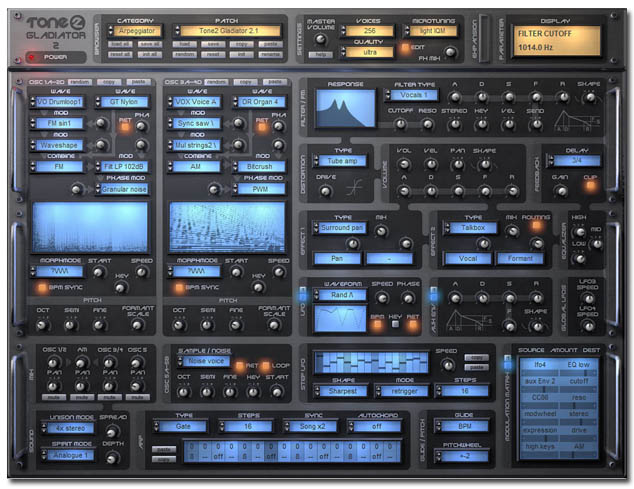Click the OSC 1A-2D Random button

80,82
